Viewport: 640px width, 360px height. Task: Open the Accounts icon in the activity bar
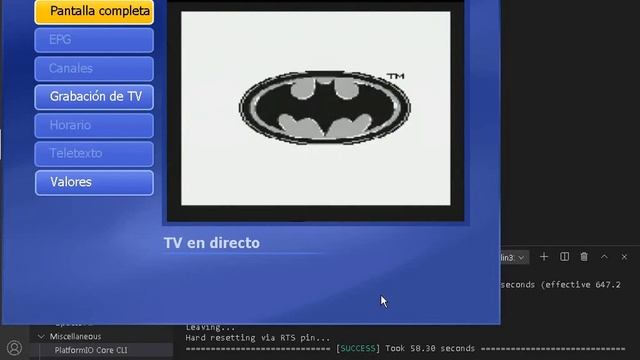[14, 348]
